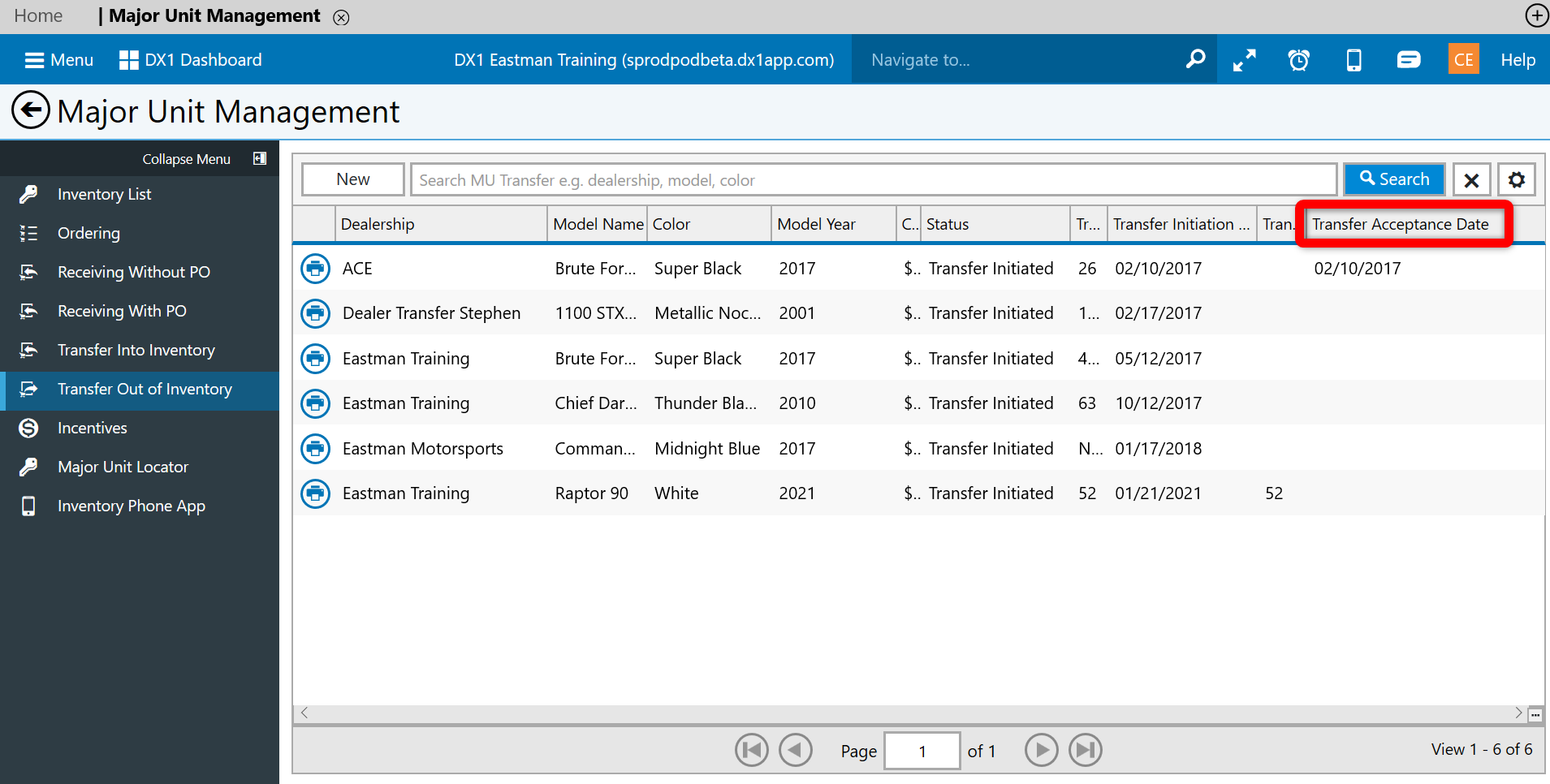Go to previous page

(x=796, y=750)
